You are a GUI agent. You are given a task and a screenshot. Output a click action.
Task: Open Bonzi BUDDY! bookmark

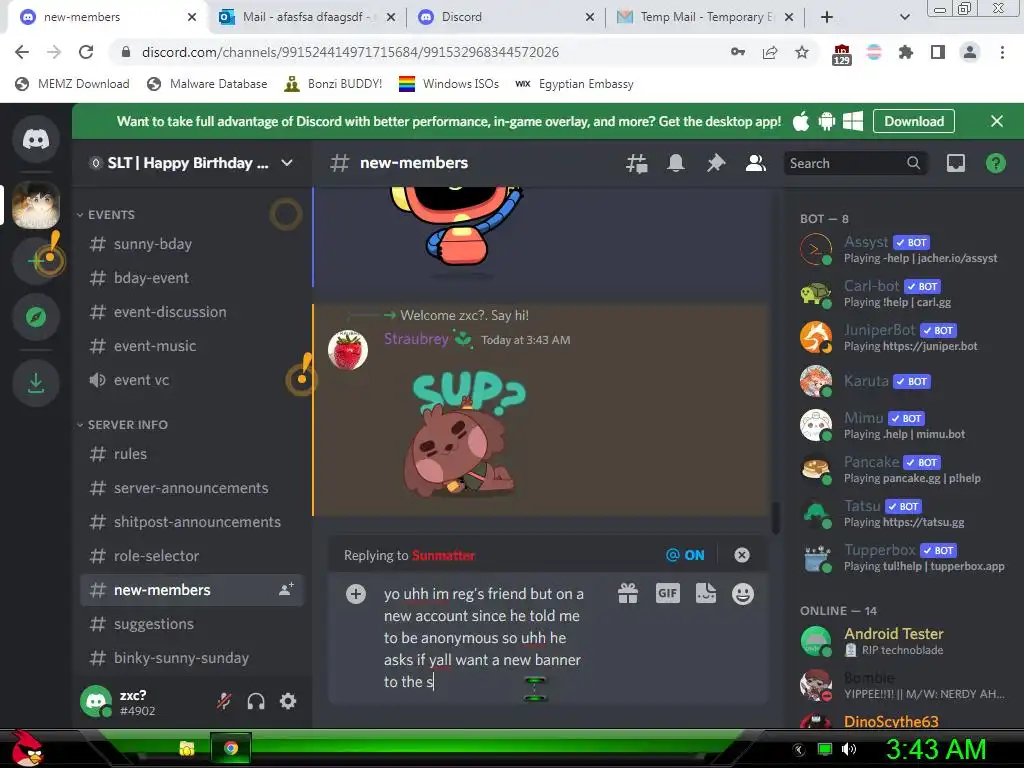click(x=334, y=84)
